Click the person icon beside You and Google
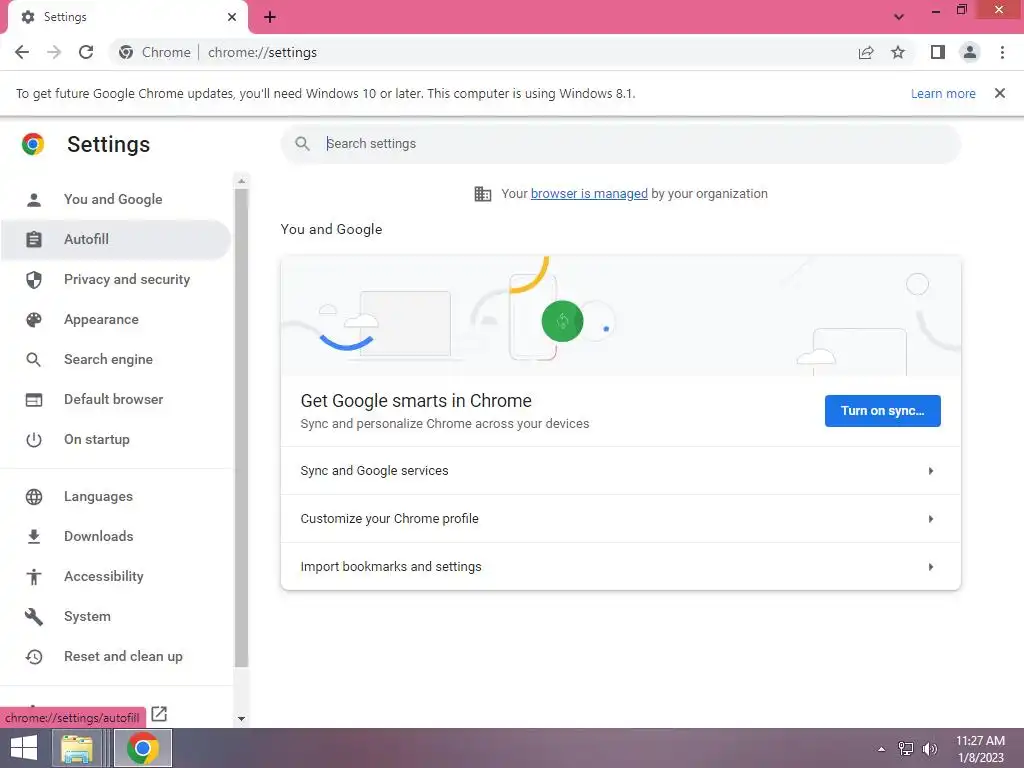The height and width of the screenshot is (768, 1024). coord(34,199)
